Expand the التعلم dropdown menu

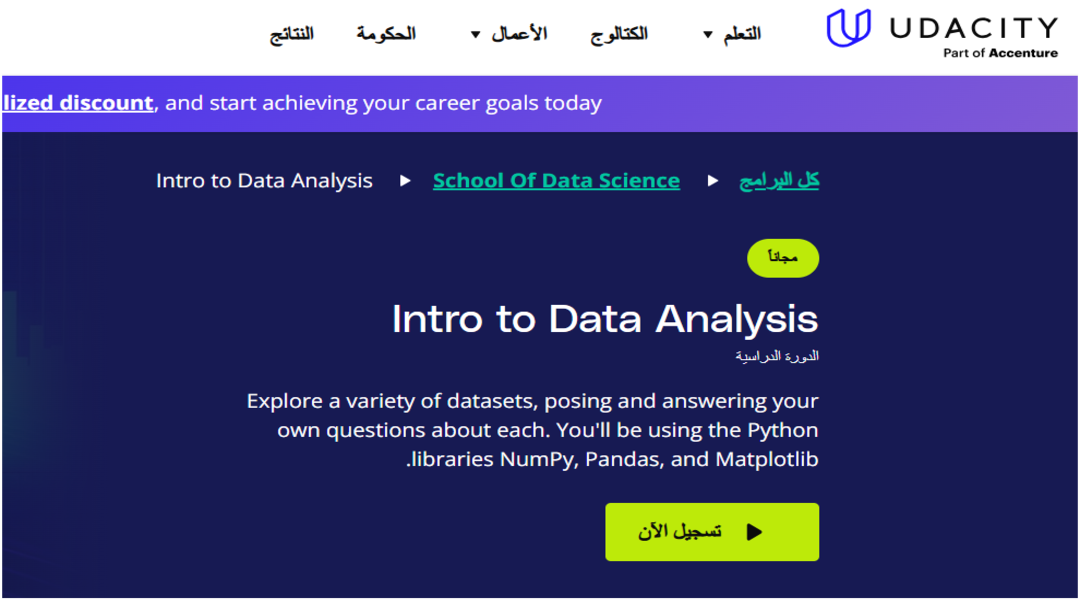click(x=742, y=32)
